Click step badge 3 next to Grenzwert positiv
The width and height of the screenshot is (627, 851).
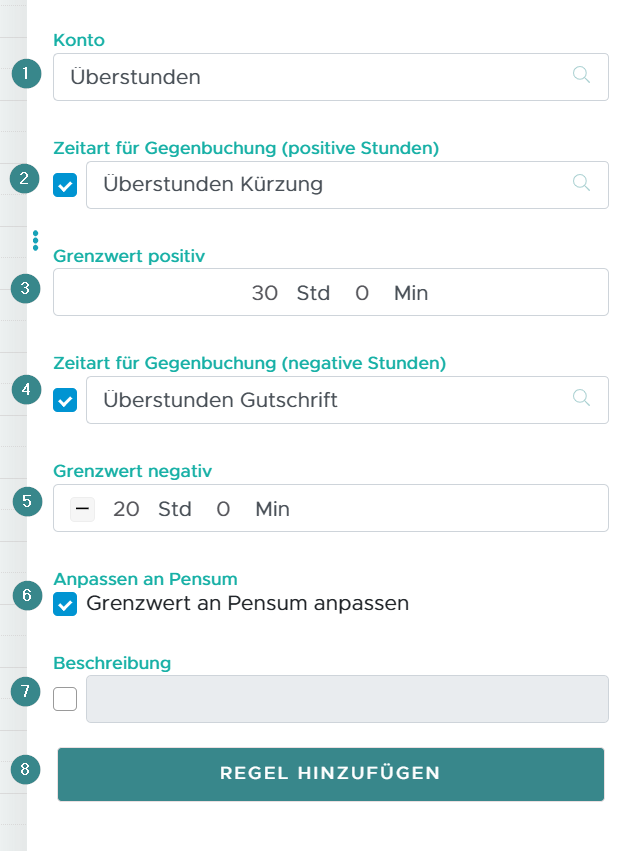(25, 288)
